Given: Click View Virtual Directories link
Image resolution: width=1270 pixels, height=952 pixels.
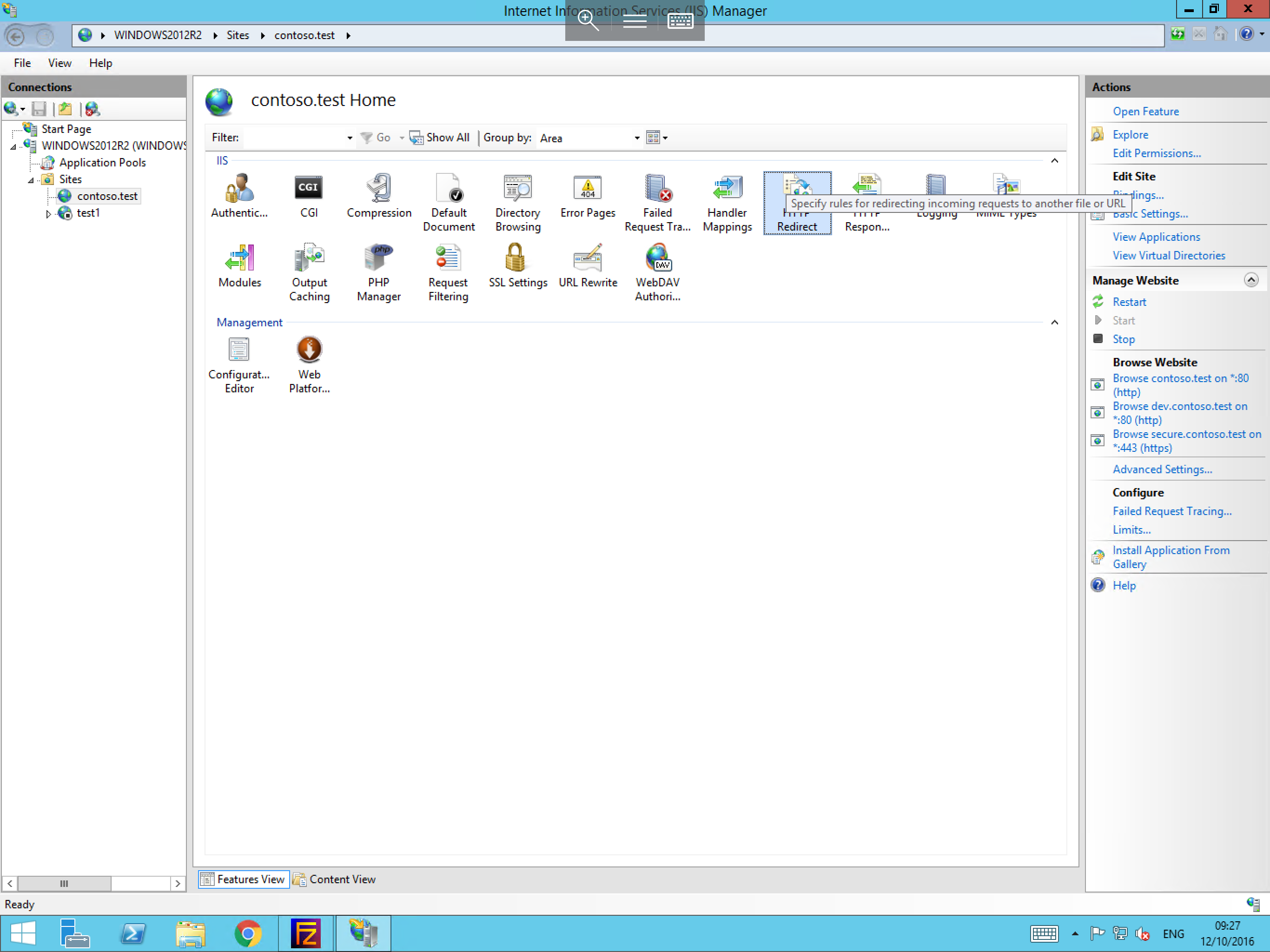Looking at the screenshot, I should click(x=1168, y=256).
